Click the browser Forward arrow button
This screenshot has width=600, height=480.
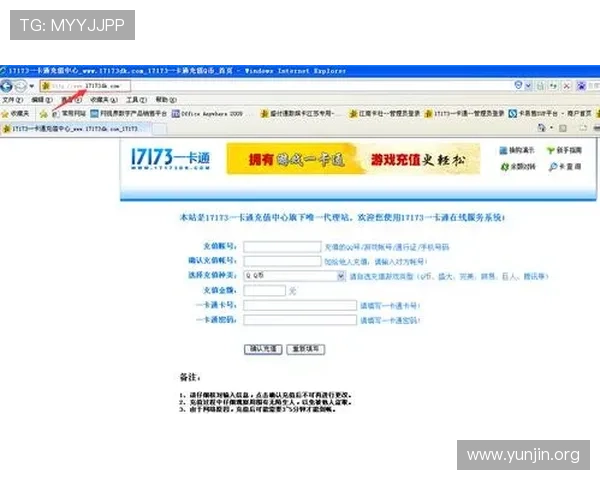[20, 86]
